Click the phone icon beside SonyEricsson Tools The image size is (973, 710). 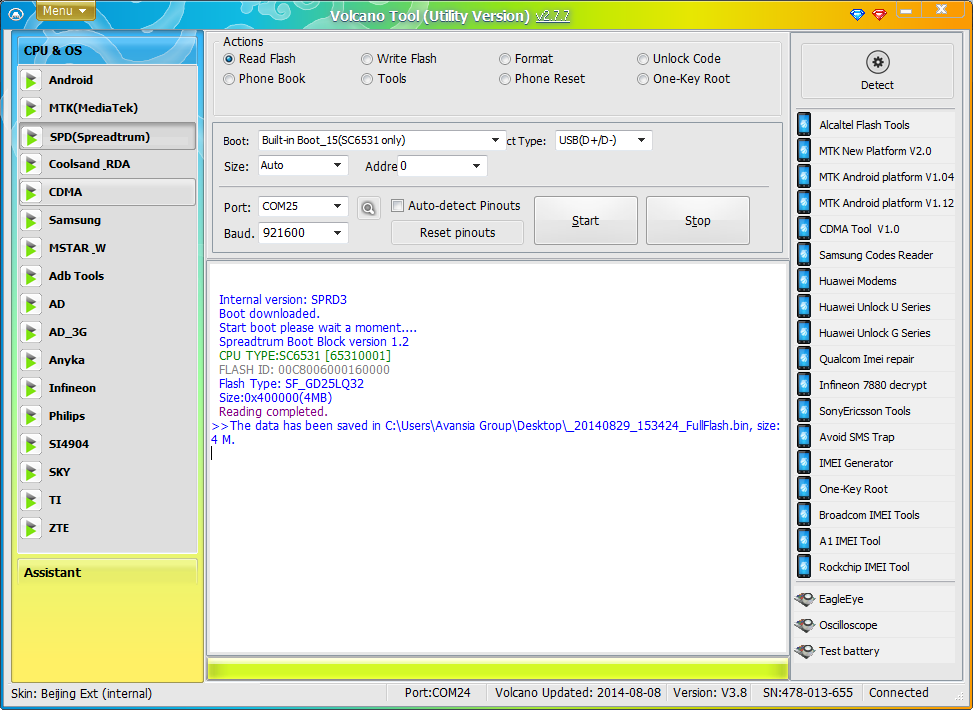804,411
